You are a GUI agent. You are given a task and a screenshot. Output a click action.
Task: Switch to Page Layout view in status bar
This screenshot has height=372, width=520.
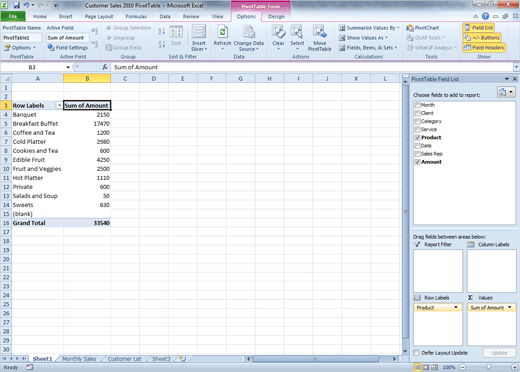click(426, 367)
